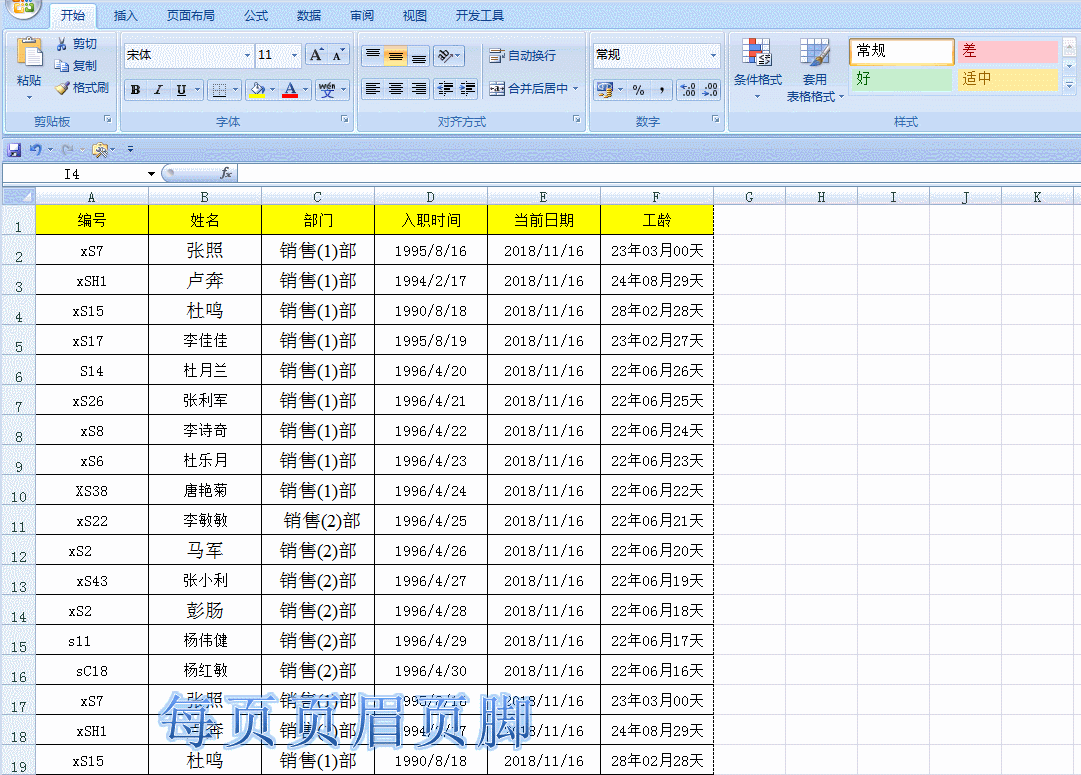Click the Paste icon in clipboard group

(29, 52)
